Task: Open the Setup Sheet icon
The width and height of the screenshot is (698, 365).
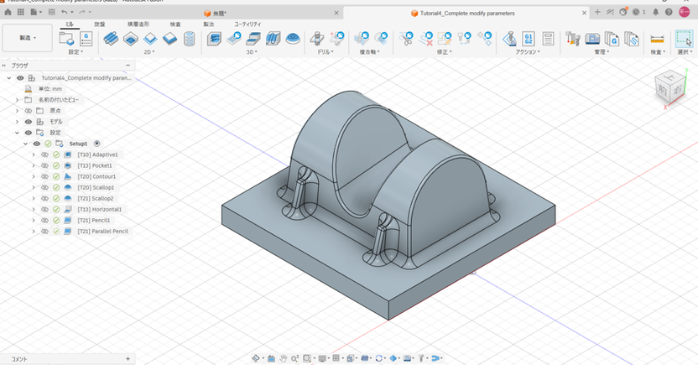Action: coord(548,39)
